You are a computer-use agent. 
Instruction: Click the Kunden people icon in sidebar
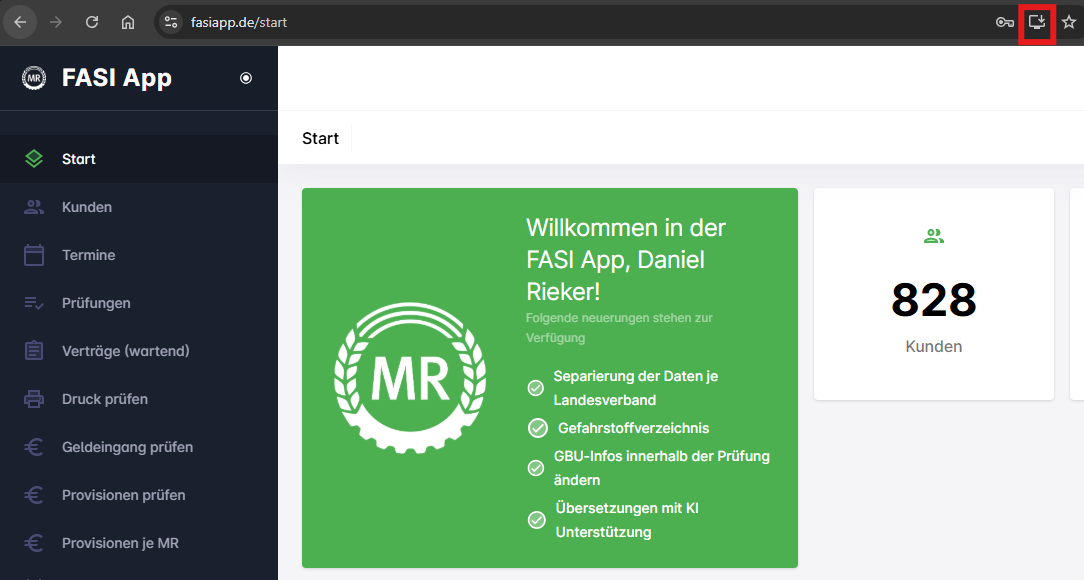click(34, 207)
